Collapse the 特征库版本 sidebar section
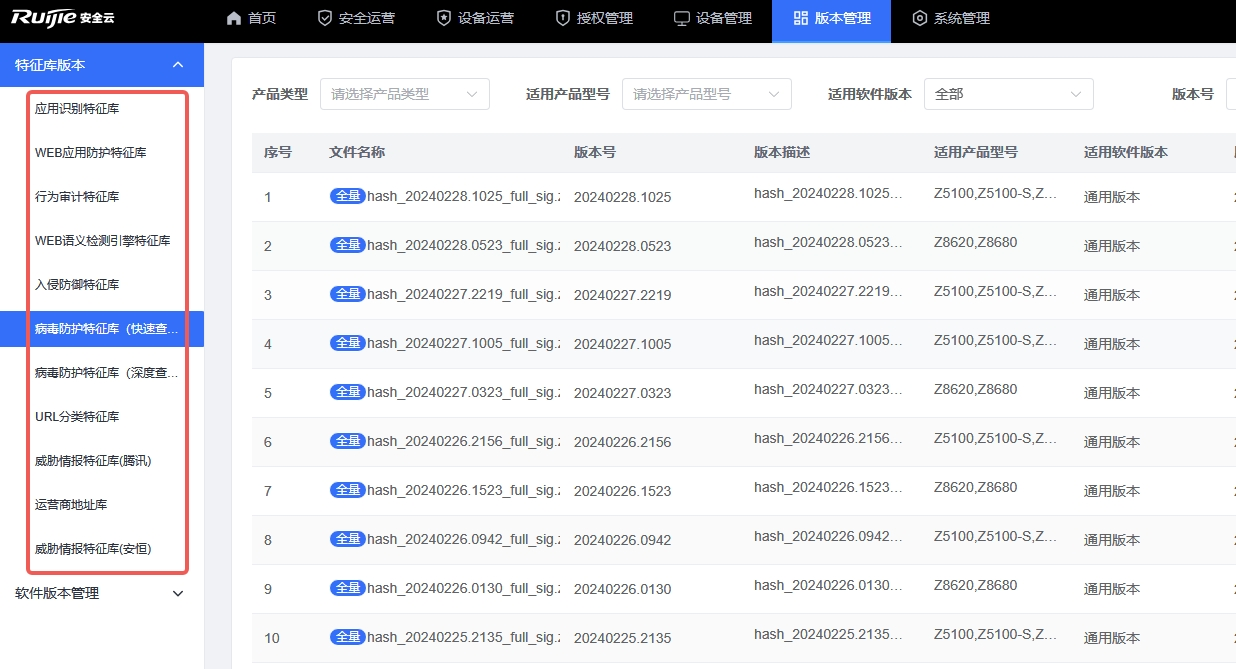The image size is (1236, 669). 178,65
